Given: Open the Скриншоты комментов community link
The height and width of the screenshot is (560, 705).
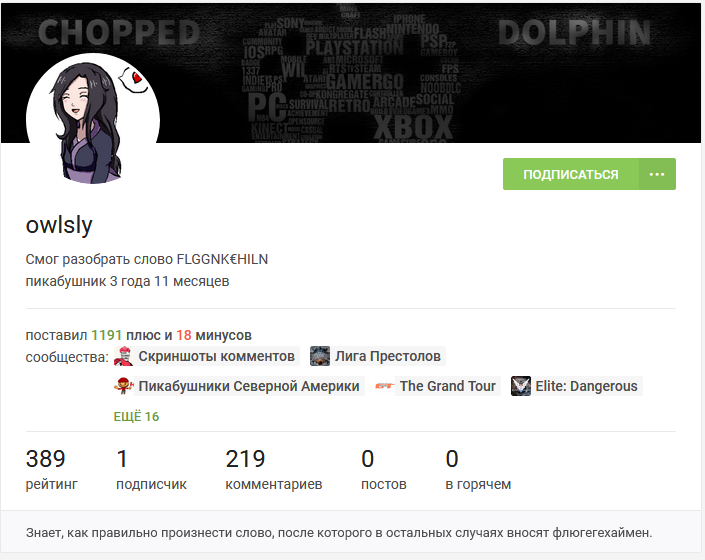Looking at the screenshot, I should pos(216,356).
